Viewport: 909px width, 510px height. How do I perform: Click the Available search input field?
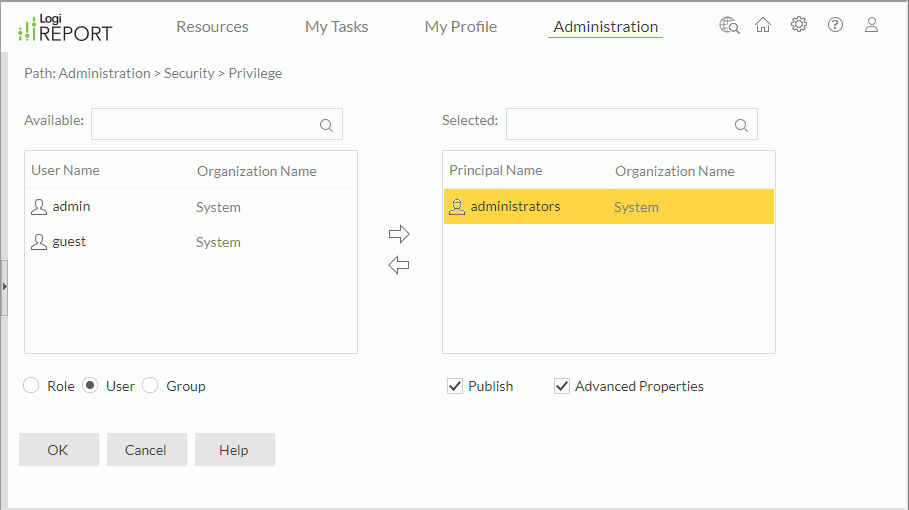pos(216,124)
